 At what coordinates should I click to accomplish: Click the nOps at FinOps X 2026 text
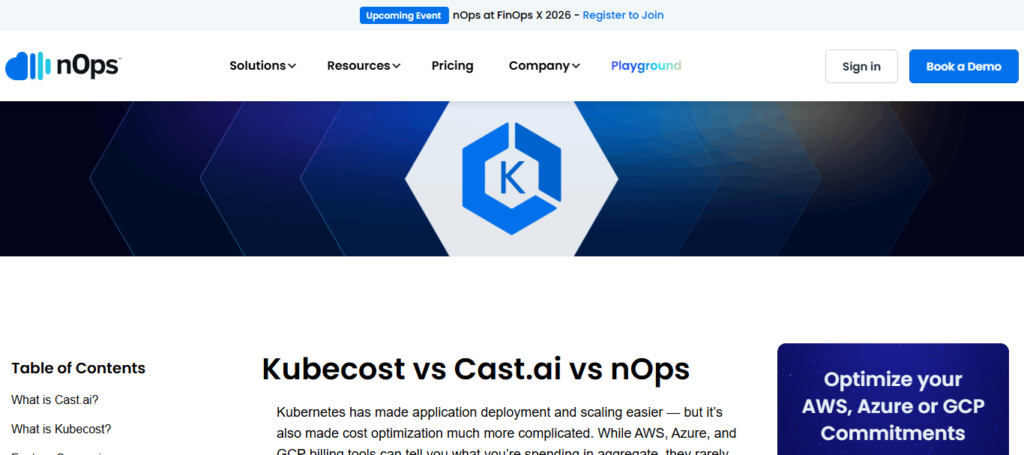[511, 15]
